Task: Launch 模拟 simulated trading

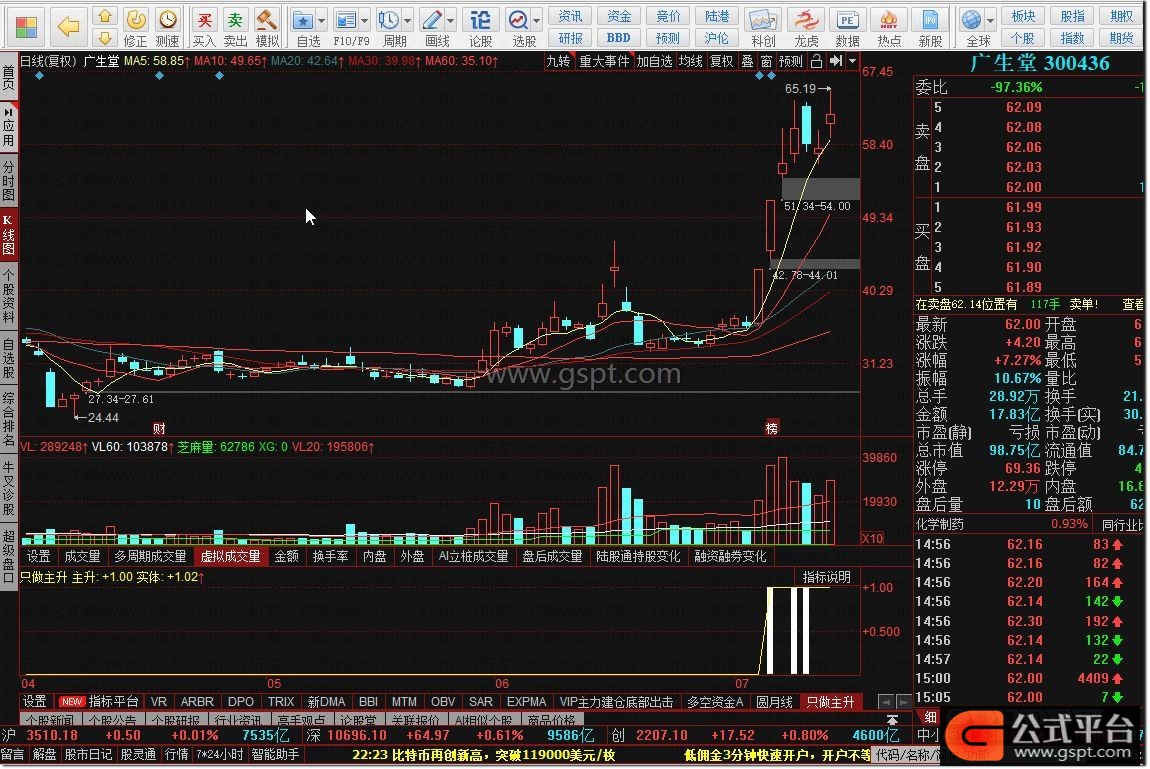Action: [267, 27]
